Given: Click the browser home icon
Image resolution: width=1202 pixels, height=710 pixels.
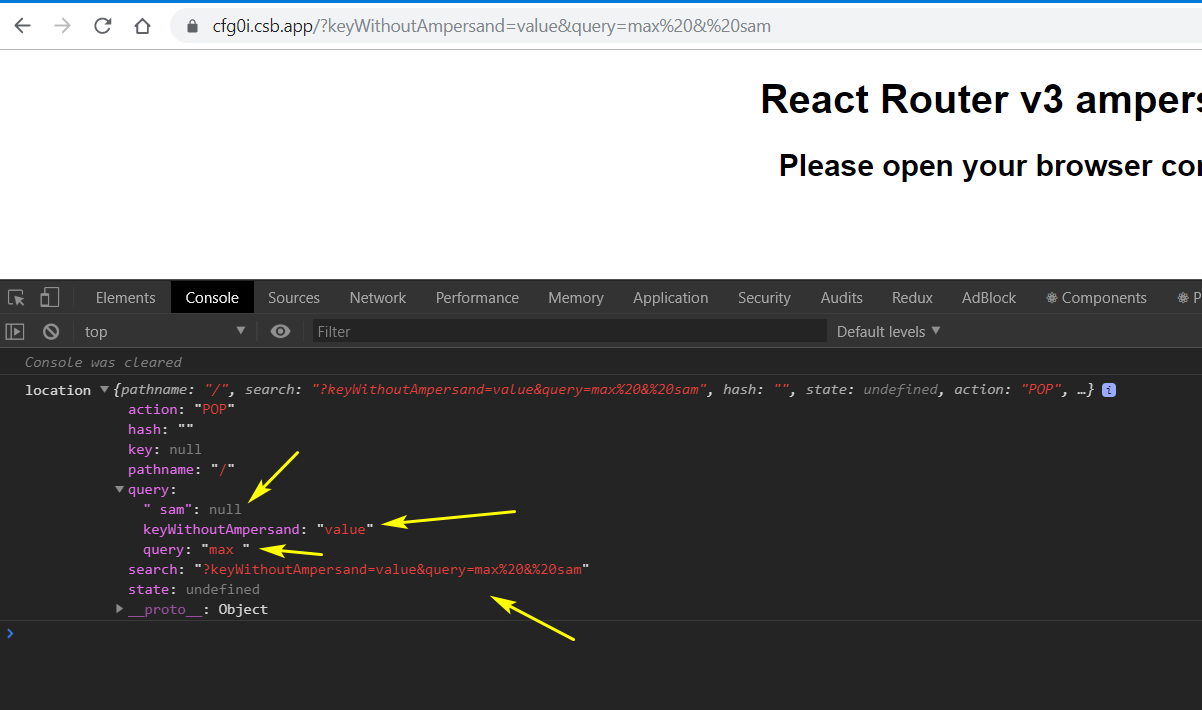Looking at the screenshot, I should pyautogui.click(x=142, y=25).
